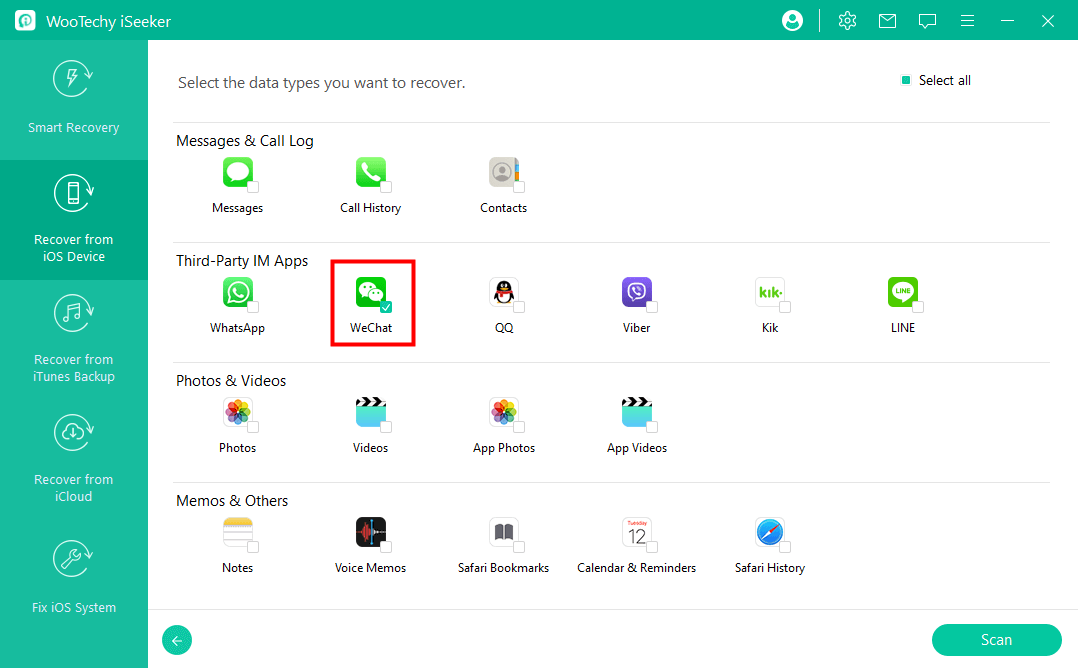Select the WhatsApp data type icon
The width and height of the screenshot is (1078, 668).
pos(237,292)
